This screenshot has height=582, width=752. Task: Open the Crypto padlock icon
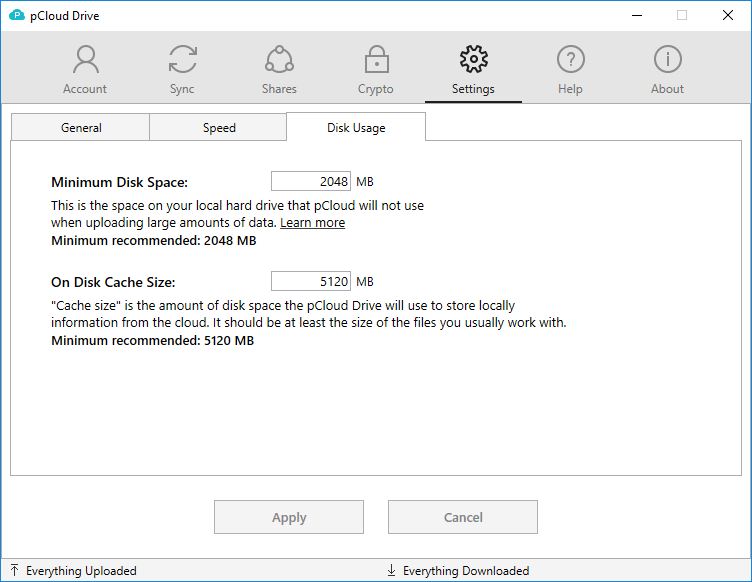click(376, 59)
